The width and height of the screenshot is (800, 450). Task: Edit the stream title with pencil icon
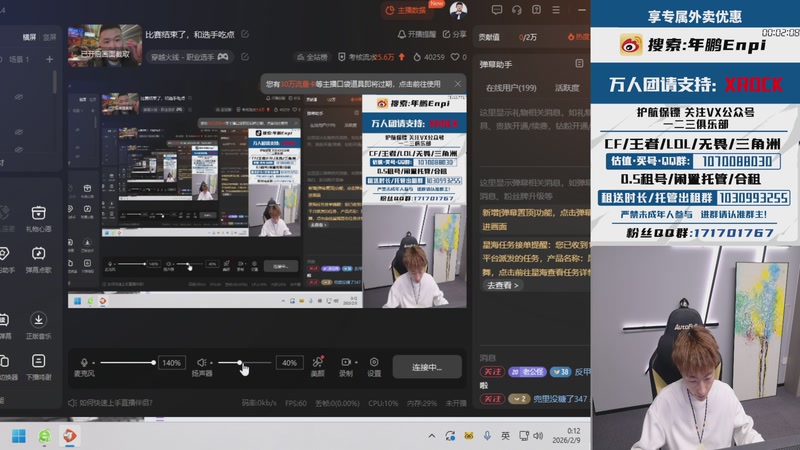[245, 34]
